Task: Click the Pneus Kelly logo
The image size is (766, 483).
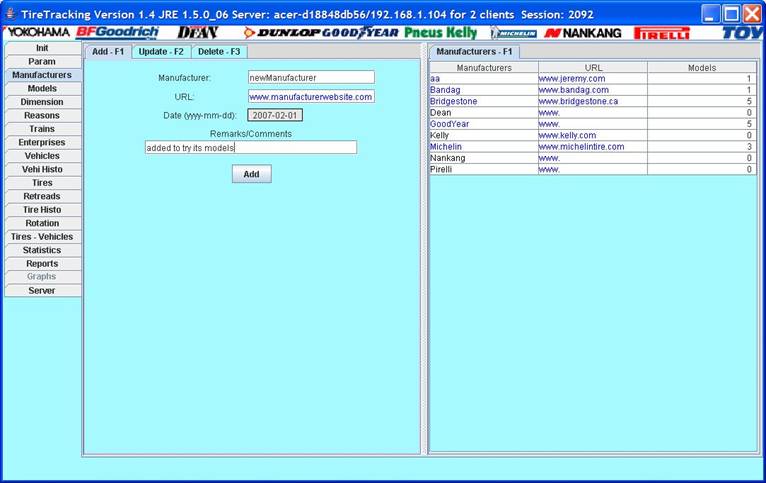Action: click(x=441, y=33)
